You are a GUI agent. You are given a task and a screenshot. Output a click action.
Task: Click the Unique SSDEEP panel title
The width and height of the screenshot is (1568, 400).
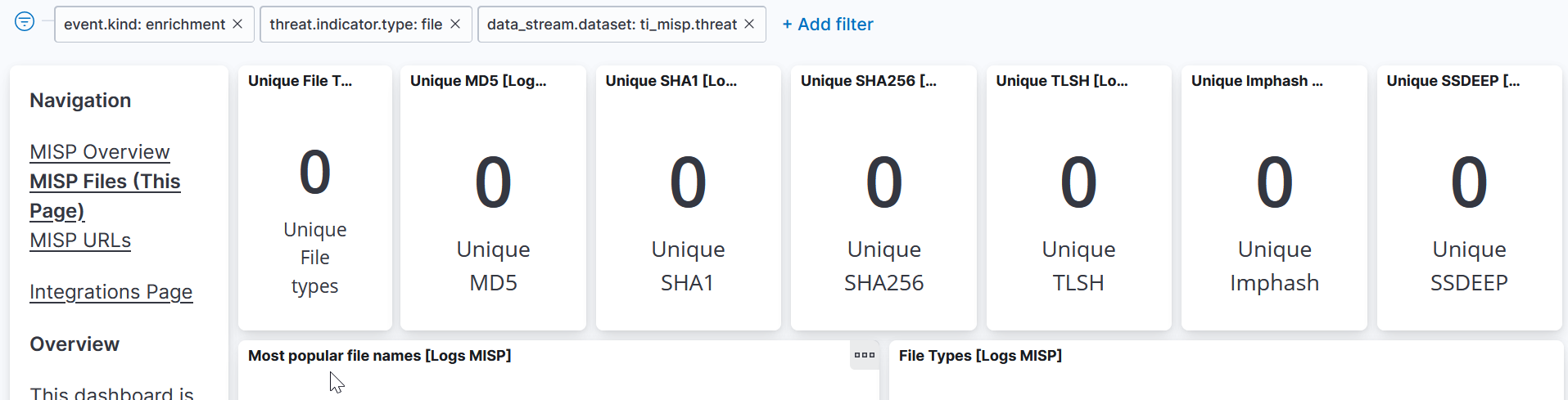coord(1453,81)
